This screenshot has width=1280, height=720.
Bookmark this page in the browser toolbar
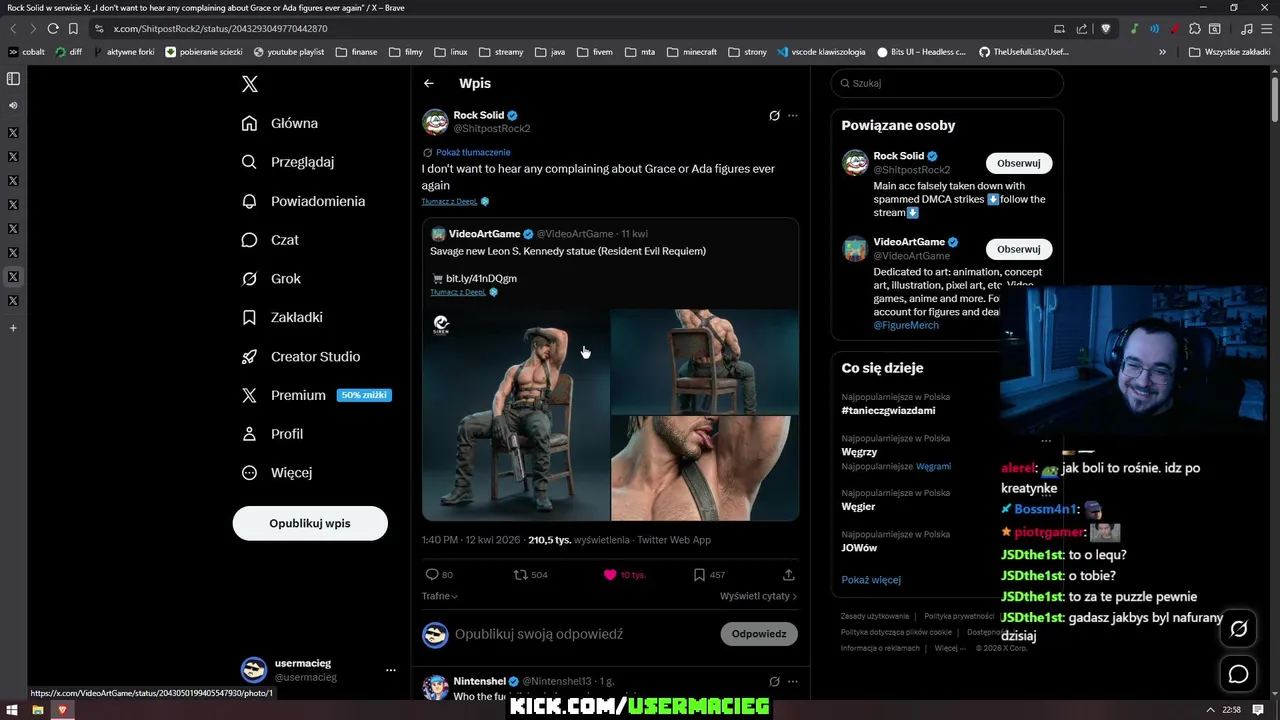[x=73, y=29]
